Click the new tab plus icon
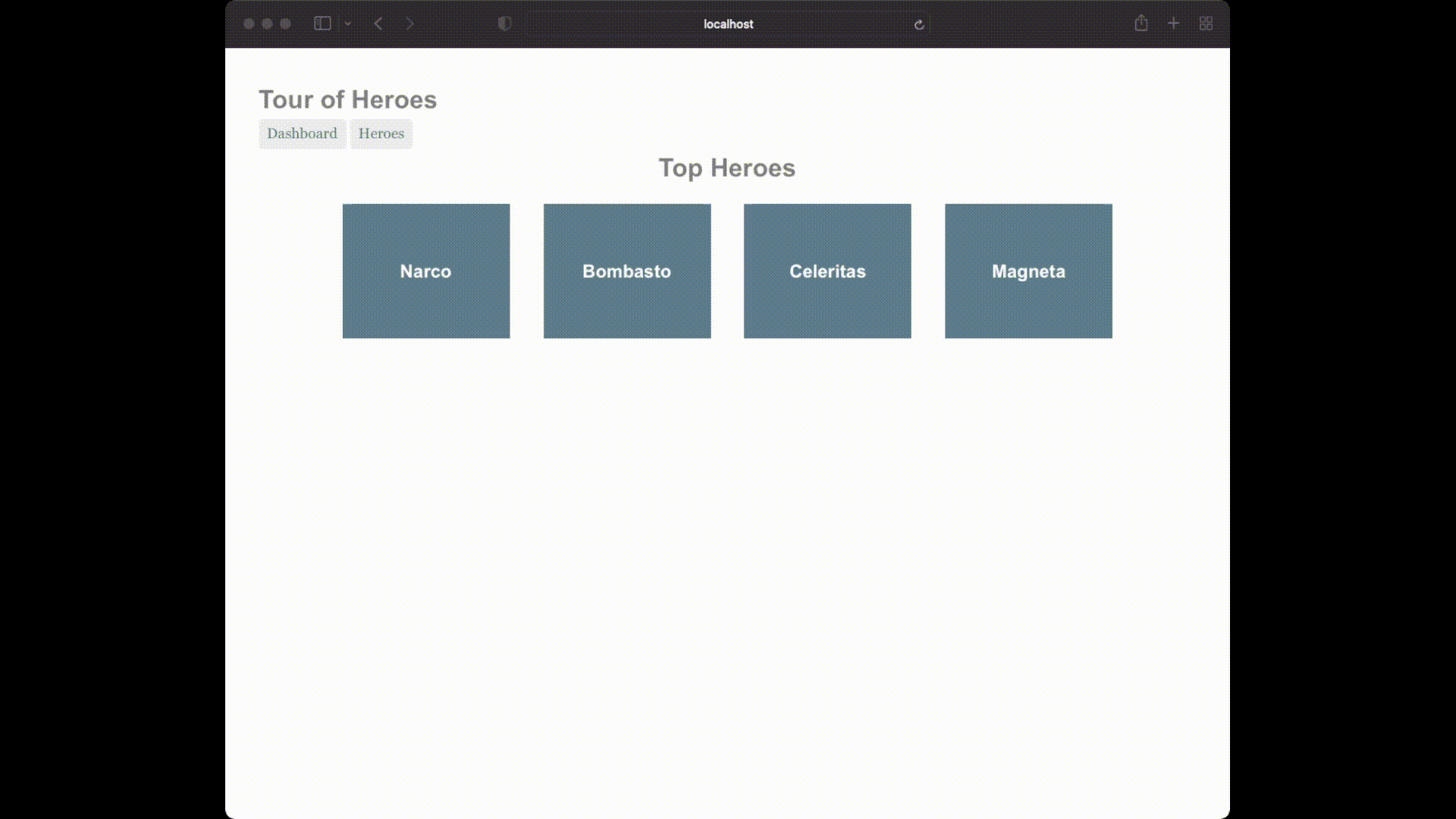The height and width of the screenshot is (819, 1456). [1173, 23]
